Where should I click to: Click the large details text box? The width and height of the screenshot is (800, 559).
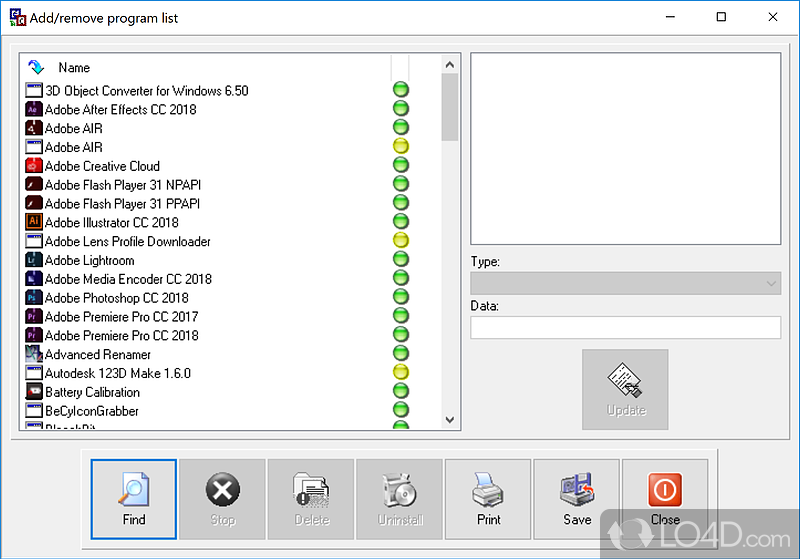[626, 148]
